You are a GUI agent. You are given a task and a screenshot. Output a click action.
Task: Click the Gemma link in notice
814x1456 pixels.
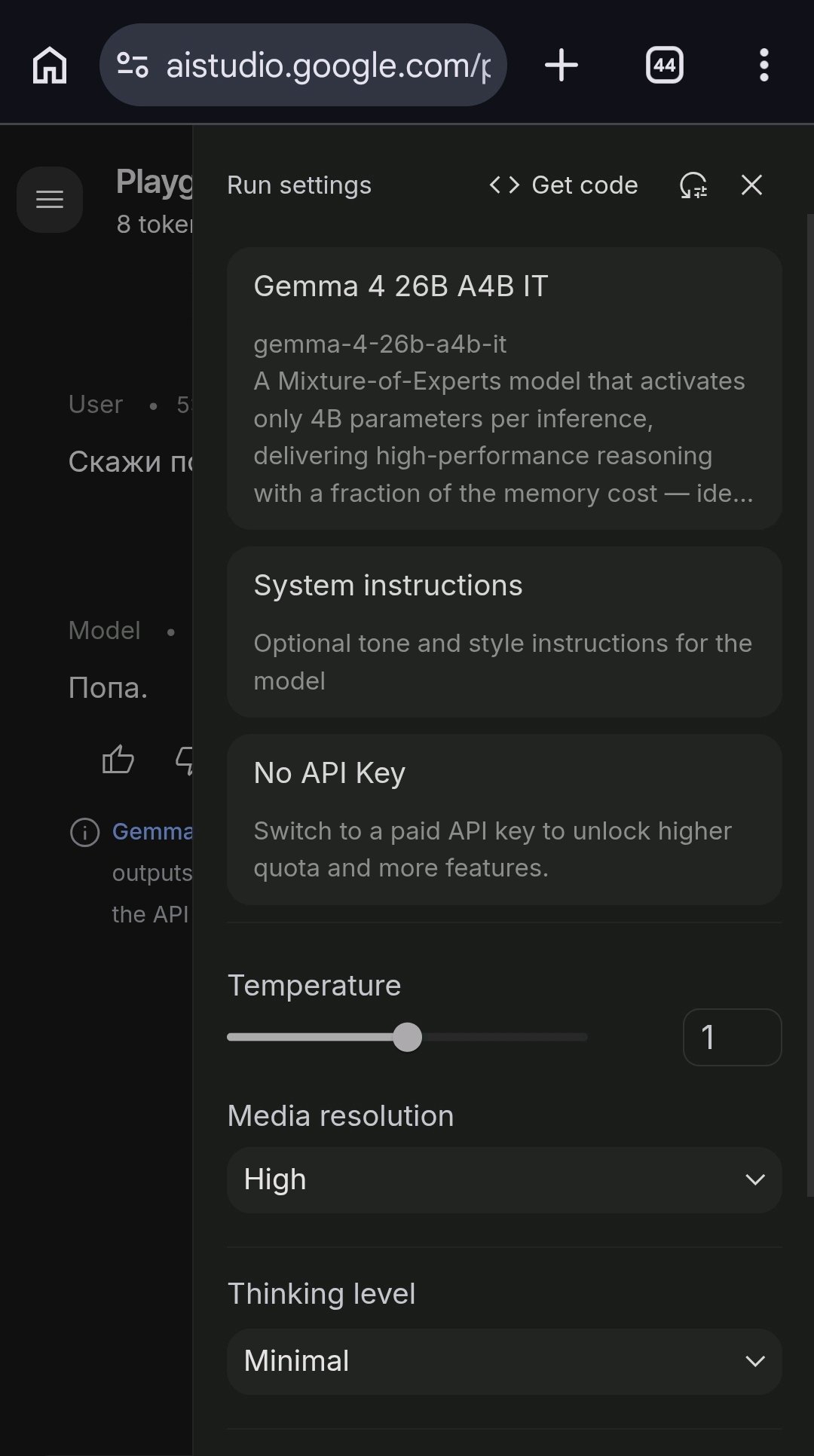tap(152, 831)
